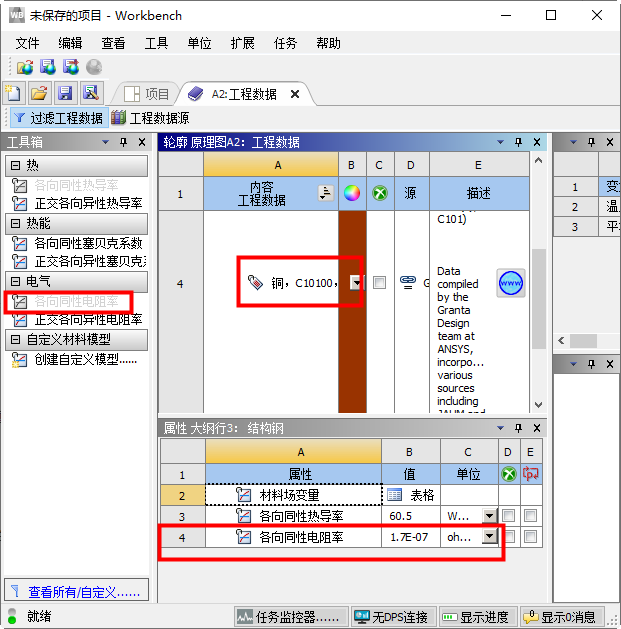Toggle the checkbox in copper C10100 row
This screenshot has height=629, width=621.
(x=379, y=283)
